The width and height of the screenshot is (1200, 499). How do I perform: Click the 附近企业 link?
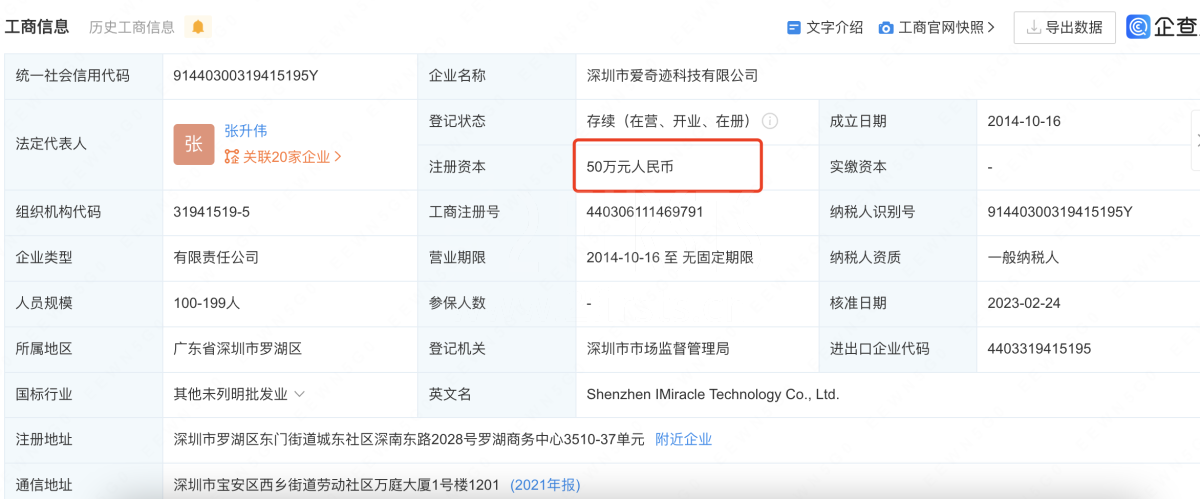click(683, 440)
